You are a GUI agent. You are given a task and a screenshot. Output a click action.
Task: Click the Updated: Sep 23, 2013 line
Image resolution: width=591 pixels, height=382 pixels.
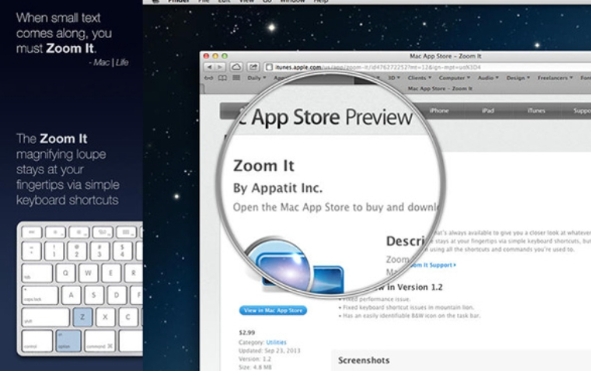(269, 351)
